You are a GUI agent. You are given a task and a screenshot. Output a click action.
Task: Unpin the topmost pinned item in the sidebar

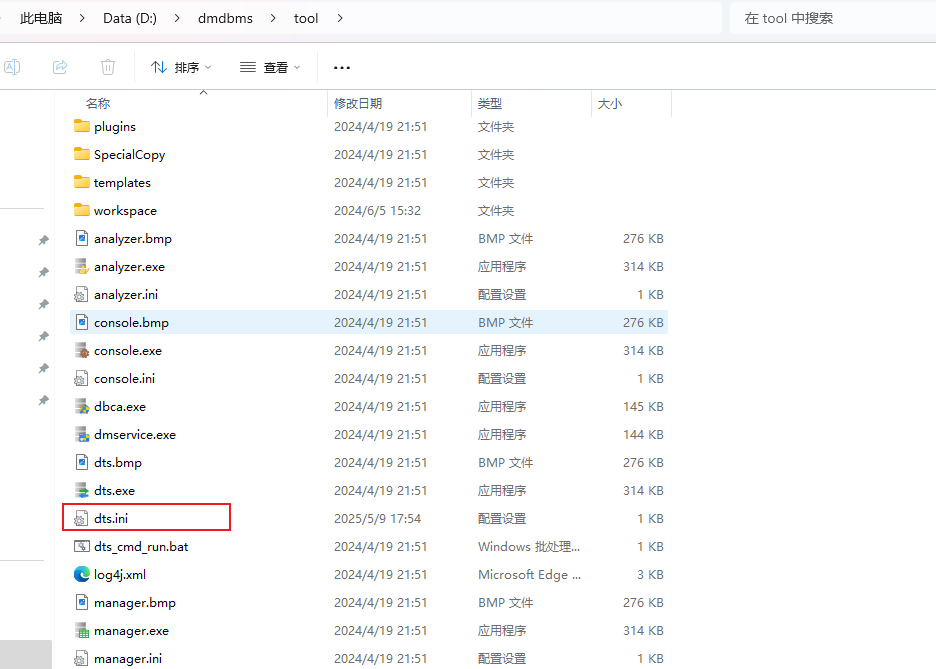point(43,240)
